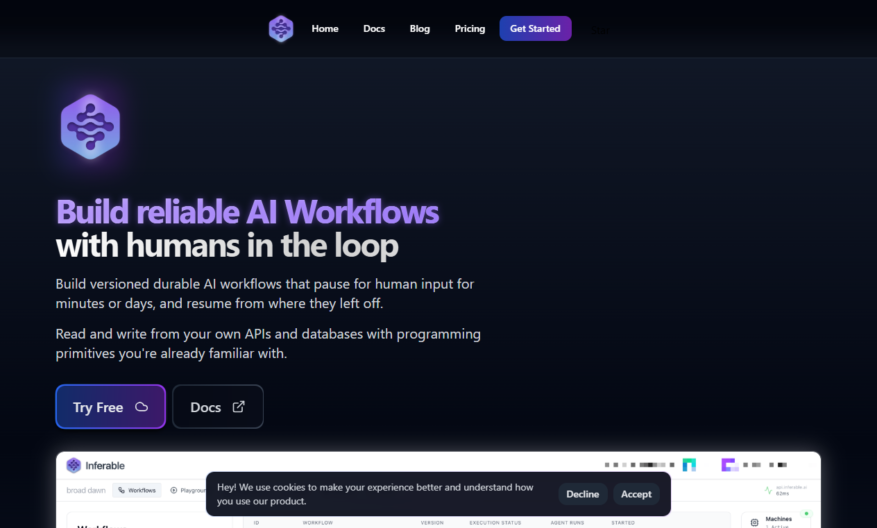Accept cookies in the cookie banner

(x=636, y=494)
